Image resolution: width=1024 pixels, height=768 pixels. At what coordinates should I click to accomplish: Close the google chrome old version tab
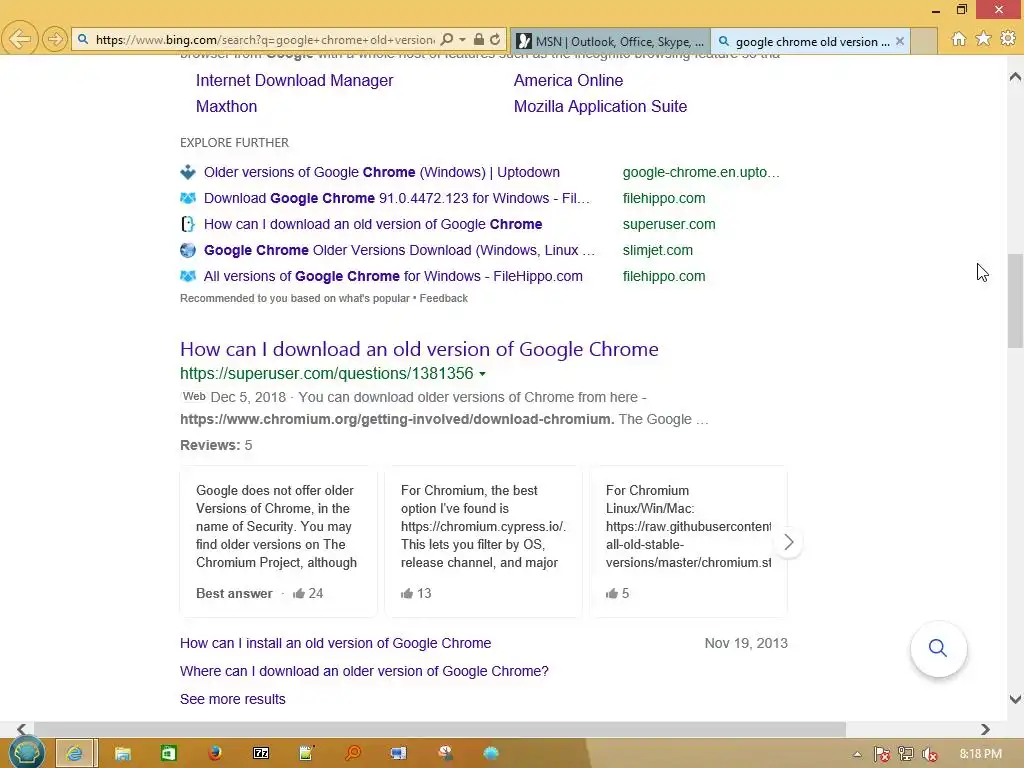click(900, 41)
